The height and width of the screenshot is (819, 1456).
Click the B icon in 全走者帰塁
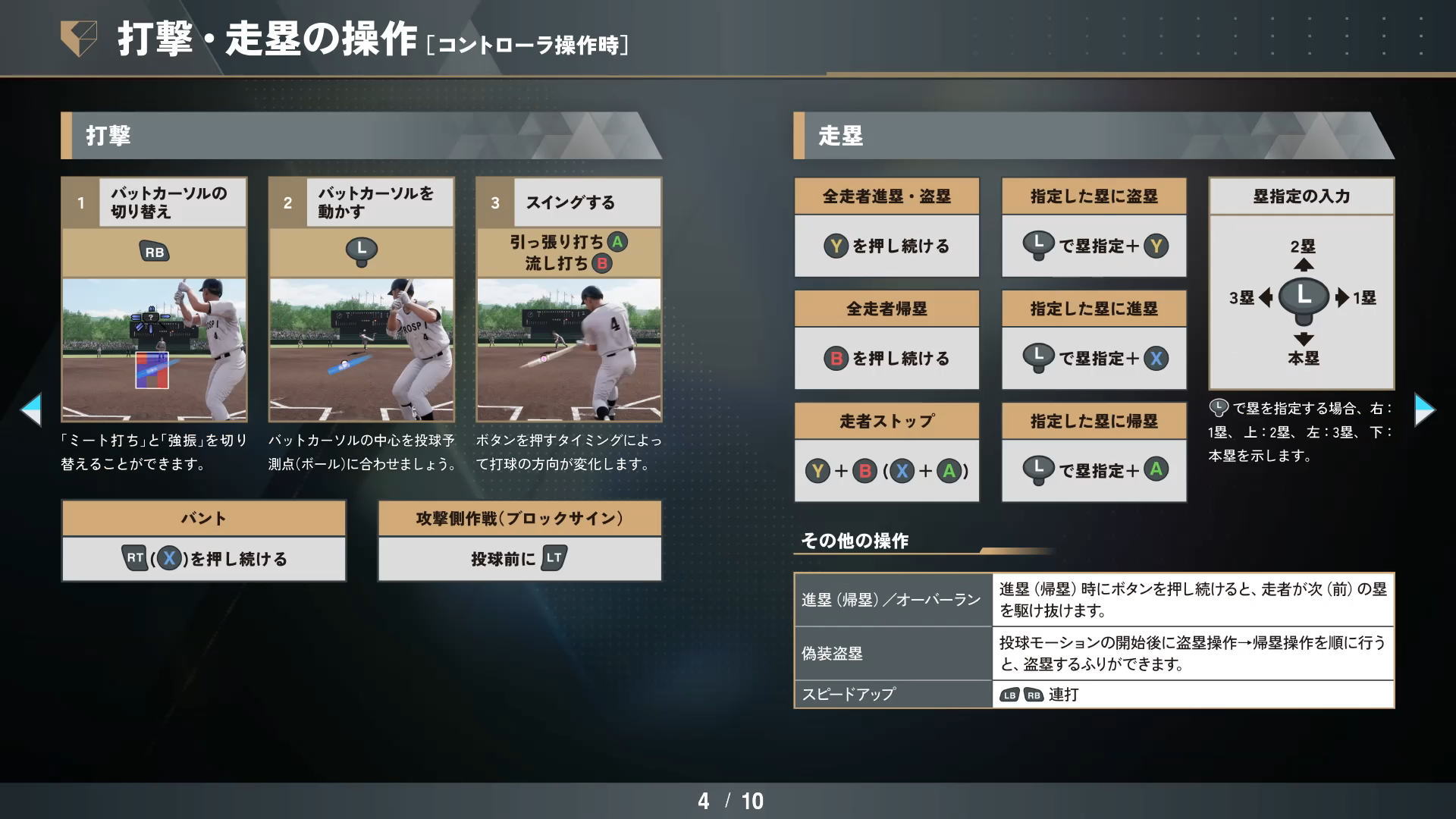coord(836,358)
